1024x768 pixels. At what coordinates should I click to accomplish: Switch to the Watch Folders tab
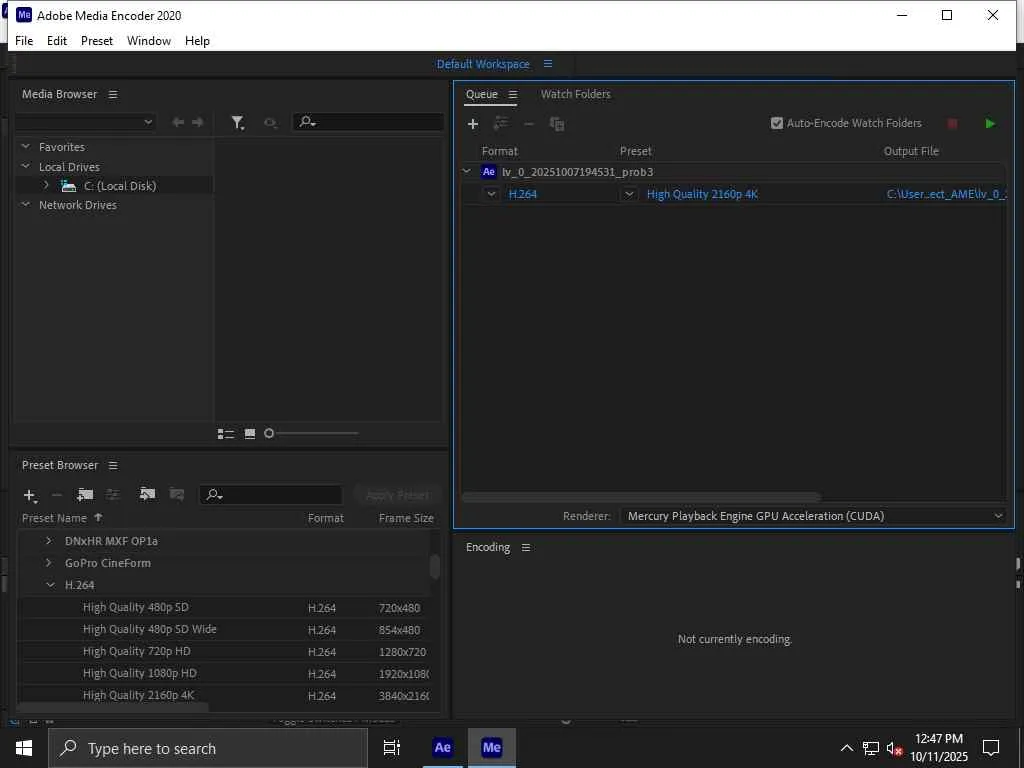point(575,95)
